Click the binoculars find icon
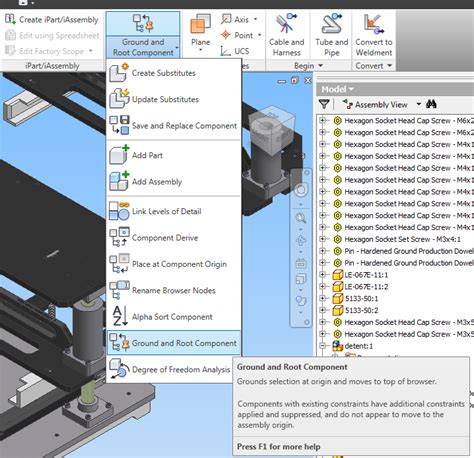The width and height of the screenshot is (474, 458). (431, 104)
